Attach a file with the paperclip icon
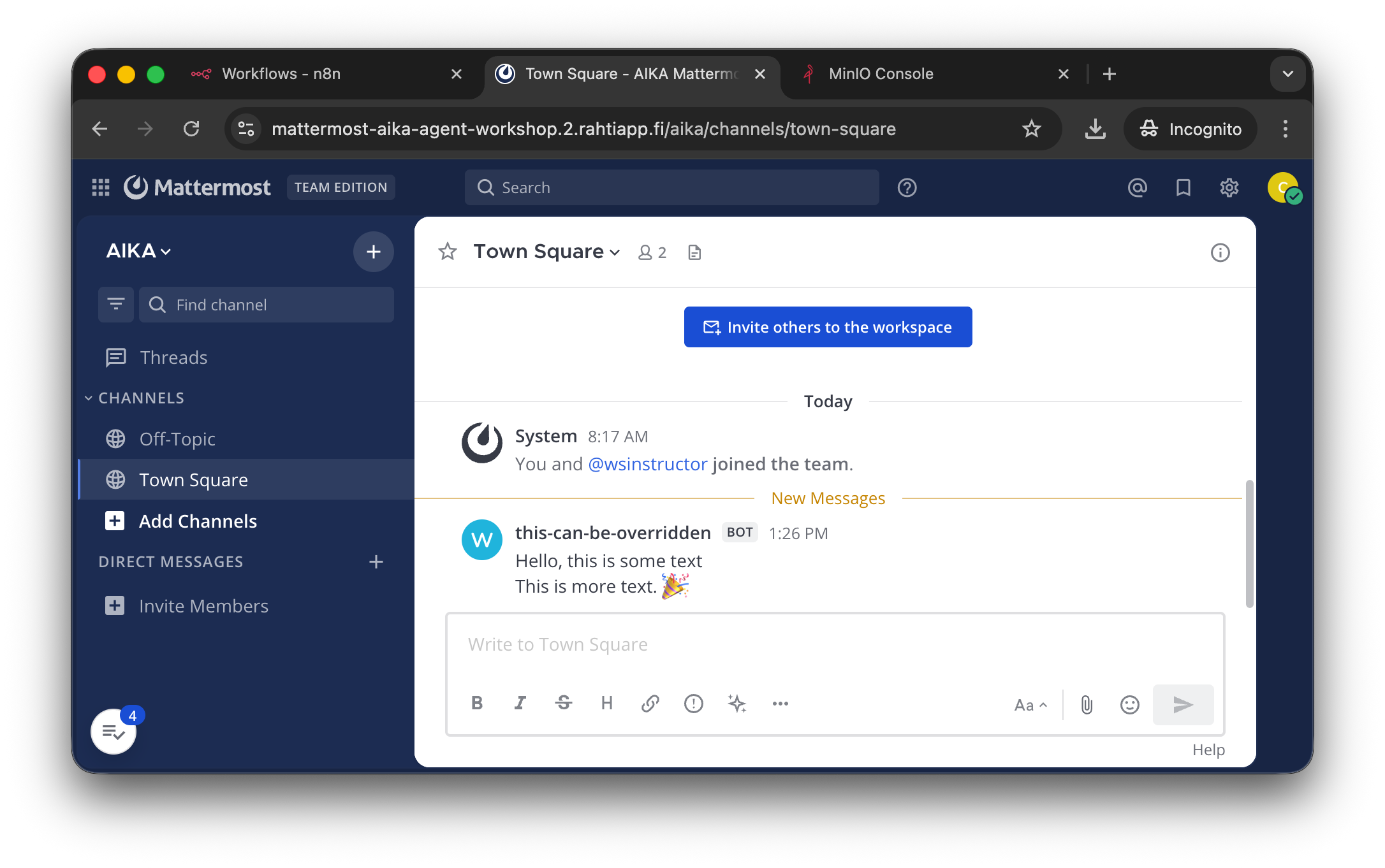This screenshot has height=868, width=1385. (x=1087, y=704)
